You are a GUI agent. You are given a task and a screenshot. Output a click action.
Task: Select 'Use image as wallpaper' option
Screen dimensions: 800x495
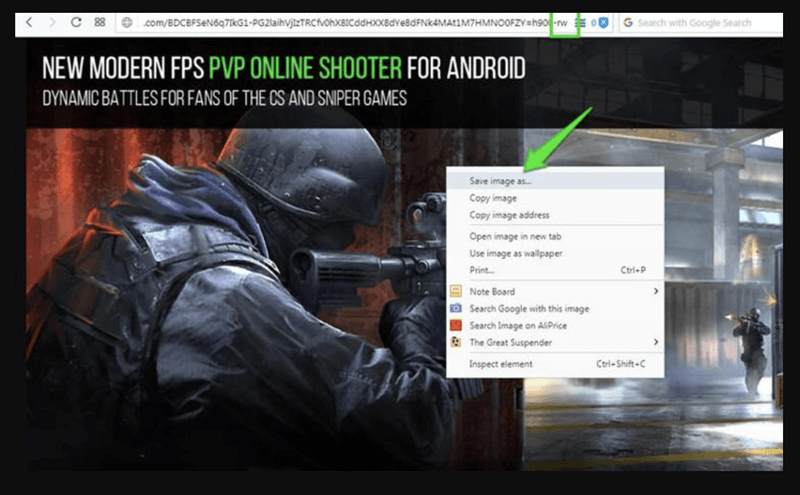(517, 253)
